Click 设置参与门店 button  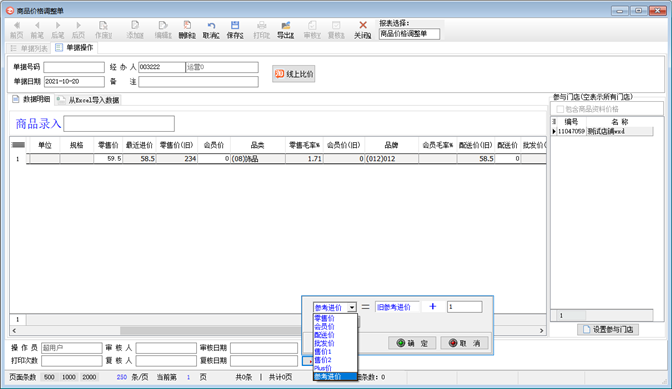pyautogui.click(x=608, y=329)
